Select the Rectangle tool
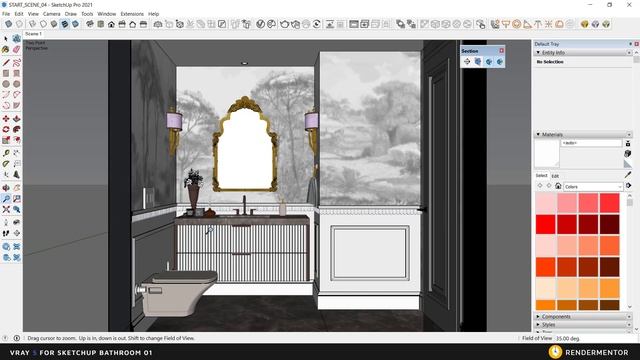This screenshot has height=360, width=640. [x=6, y=73]
